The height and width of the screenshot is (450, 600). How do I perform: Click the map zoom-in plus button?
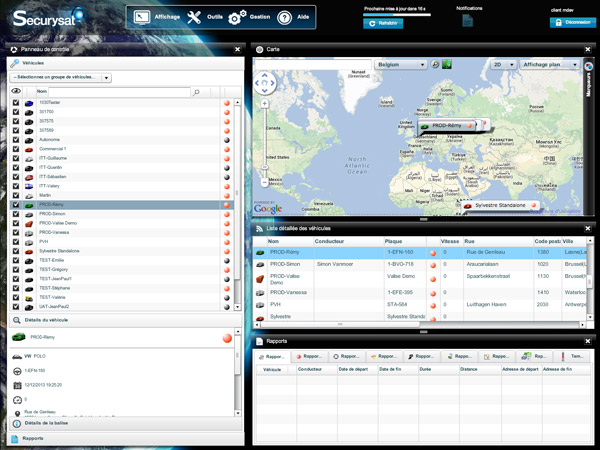[x=264, y=103]
